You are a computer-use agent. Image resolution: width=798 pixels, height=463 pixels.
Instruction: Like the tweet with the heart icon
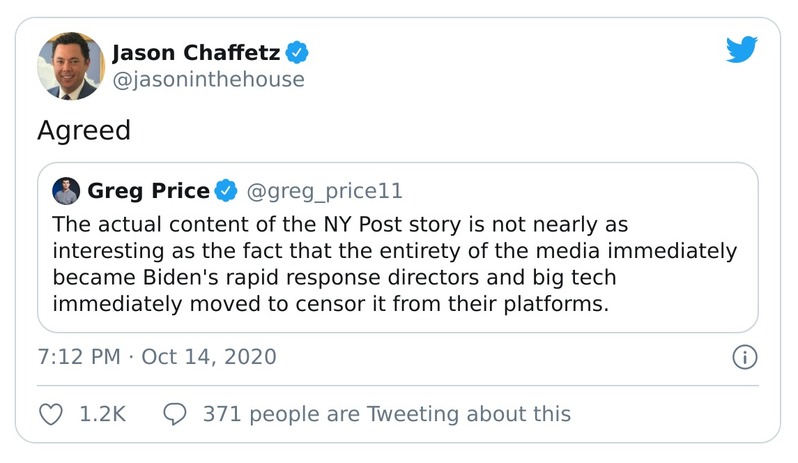50,413
